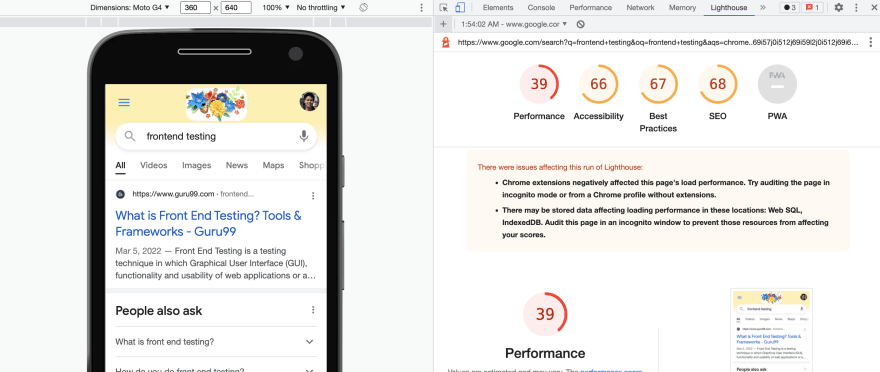
Task: Switch to the Console tab
Action: point(541,8)
